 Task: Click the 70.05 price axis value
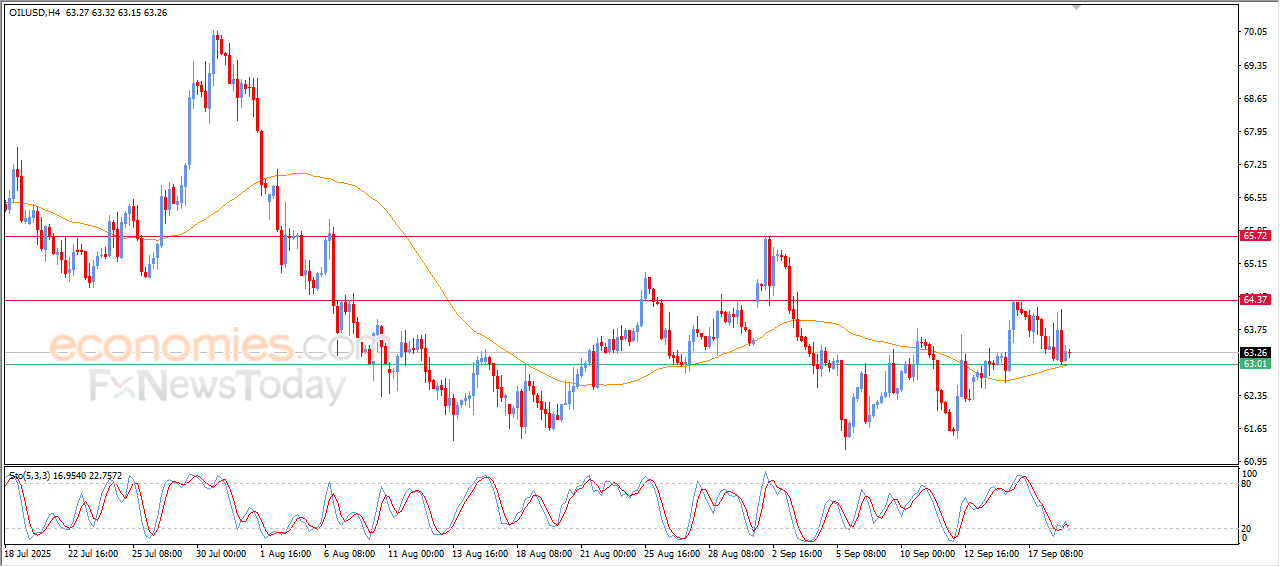click(1254, 32)
